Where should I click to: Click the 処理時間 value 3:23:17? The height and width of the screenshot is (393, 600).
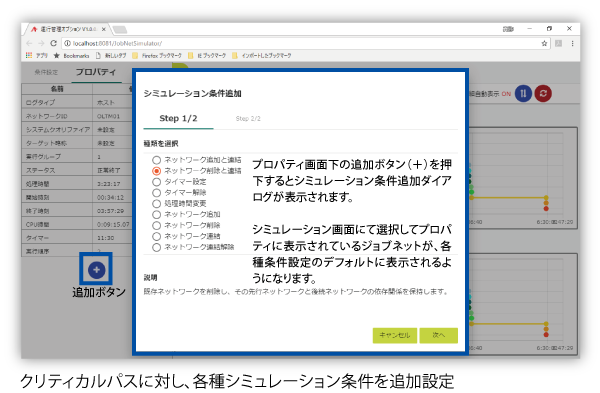pos(109,184)
